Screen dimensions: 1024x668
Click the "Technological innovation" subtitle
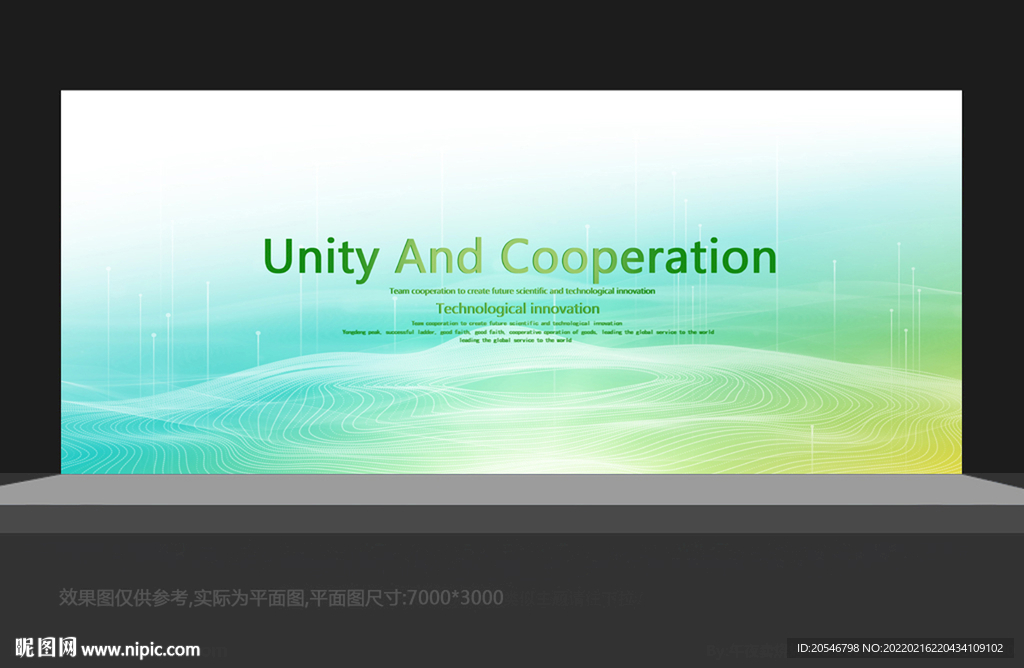(x=517, y=308)
